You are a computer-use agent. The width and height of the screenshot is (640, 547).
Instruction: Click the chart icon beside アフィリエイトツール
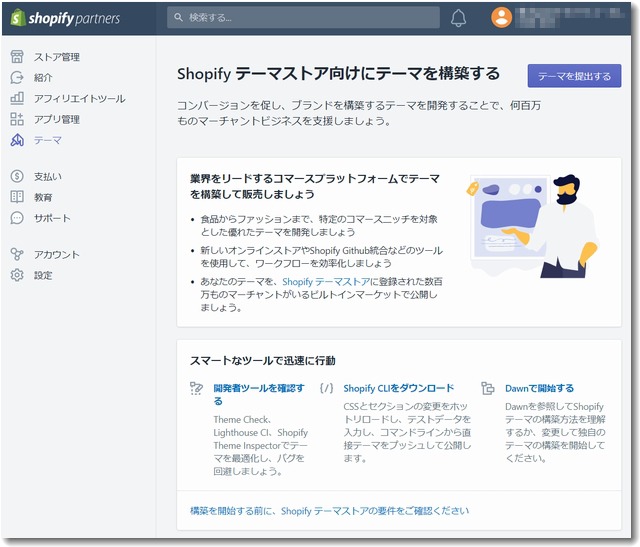17,98
